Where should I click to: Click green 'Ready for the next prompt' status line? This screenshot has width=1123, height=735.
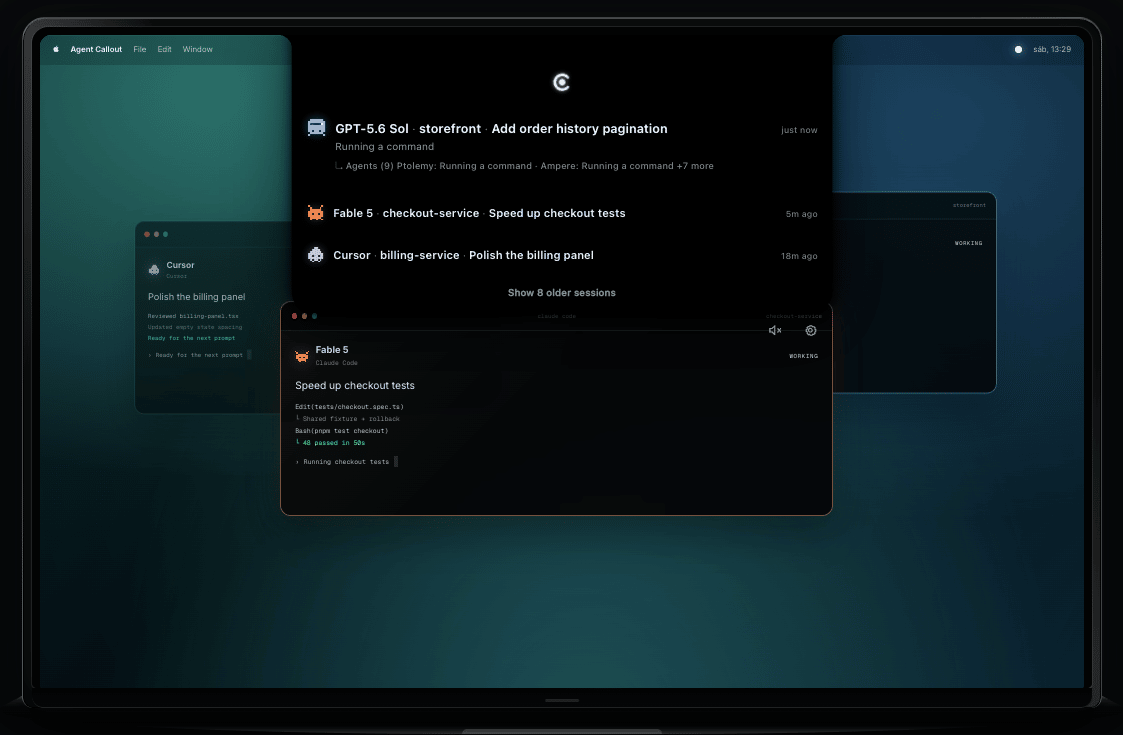click(191, 337)
